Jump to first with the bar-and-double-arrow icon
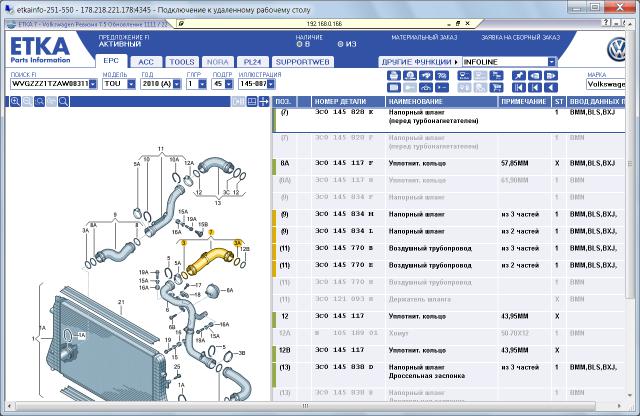The height and width of the screenshot is (416, 640). (x=519, y=87)
